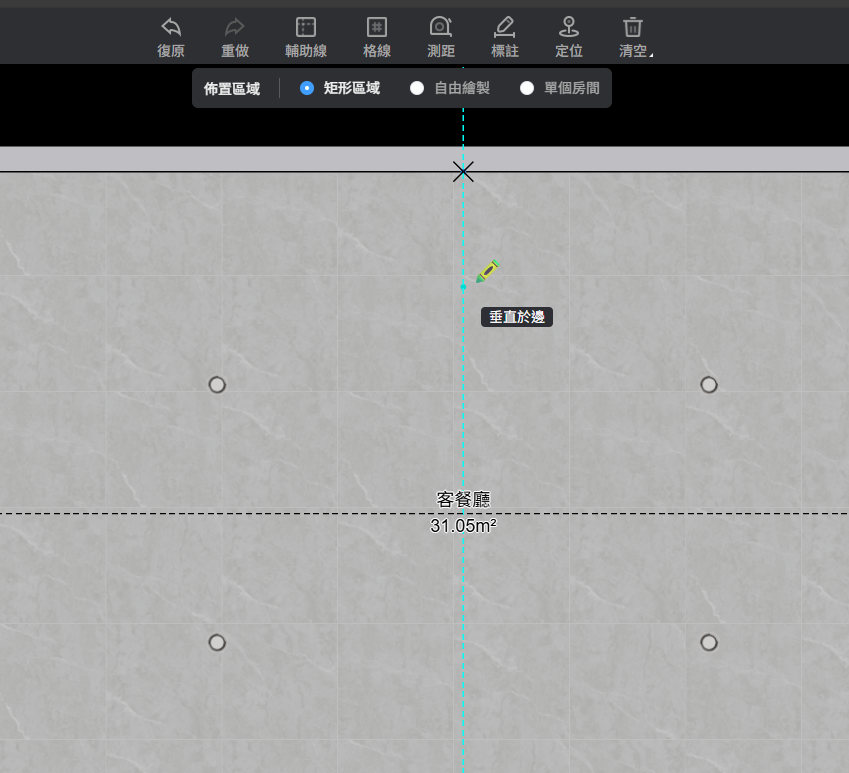This screenshot has width=849, height=773.
Task: Click the 重做 redo arrow icon
Action: (235, 27)
